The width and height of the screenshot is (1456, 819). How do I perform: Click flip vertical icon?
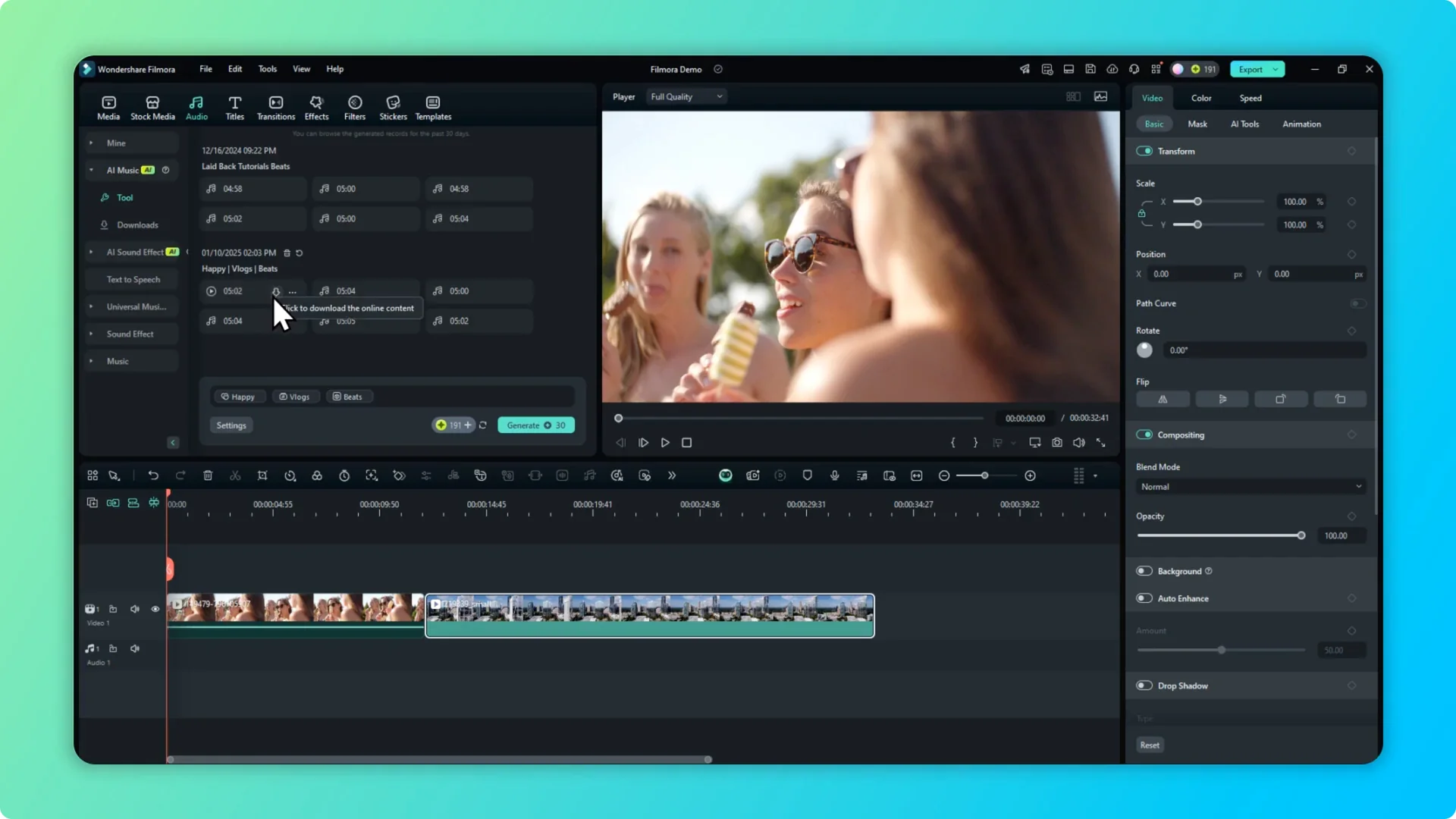point(1222,399)
